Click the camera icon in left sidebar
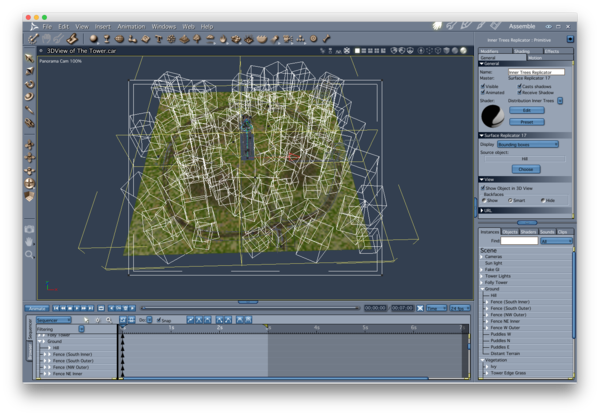 [29, 229]
